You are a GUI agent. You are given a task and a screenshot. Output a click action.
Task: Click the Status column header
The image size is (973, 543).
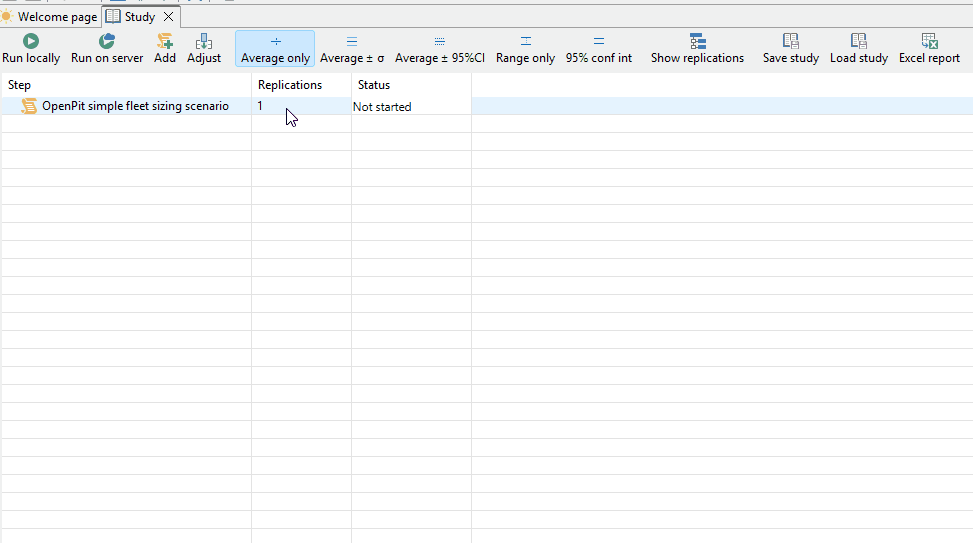pos(411,85)
